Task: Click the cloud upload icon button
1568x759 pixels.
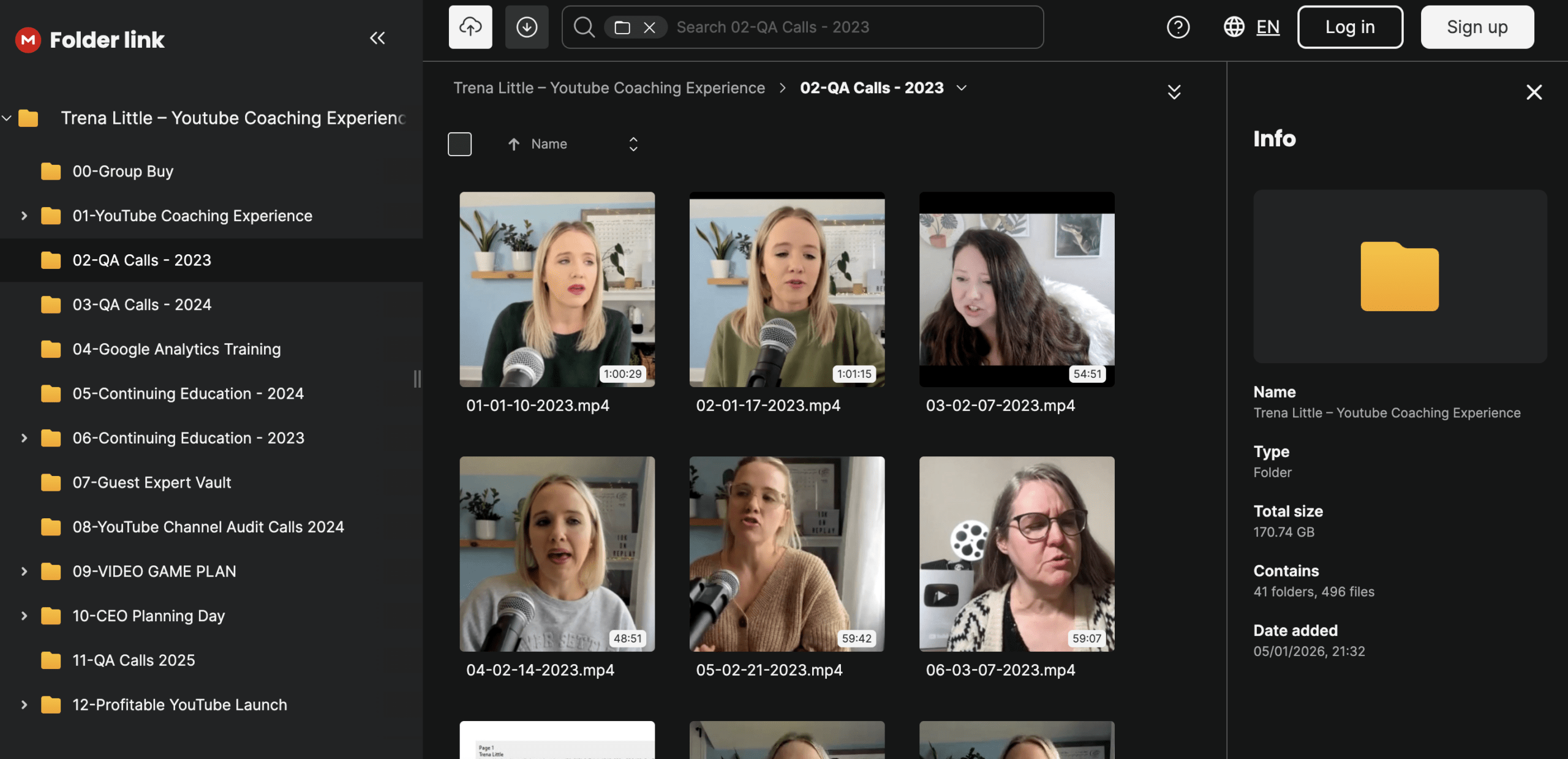Action: click(x=470, y=27)
